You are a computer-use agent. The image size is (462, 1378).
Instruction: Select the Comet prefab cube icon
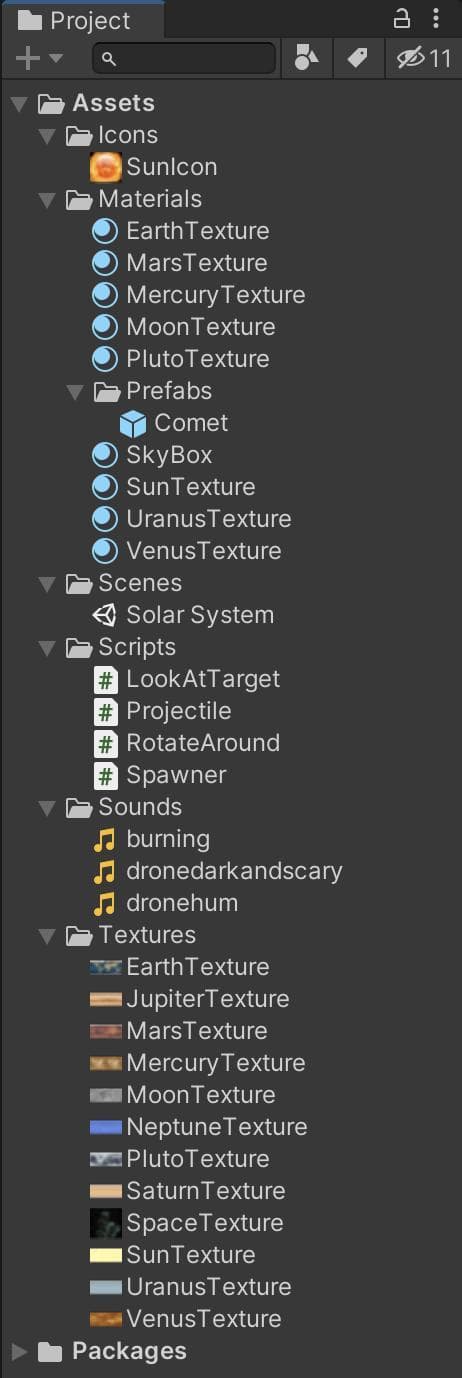[133, 424]
